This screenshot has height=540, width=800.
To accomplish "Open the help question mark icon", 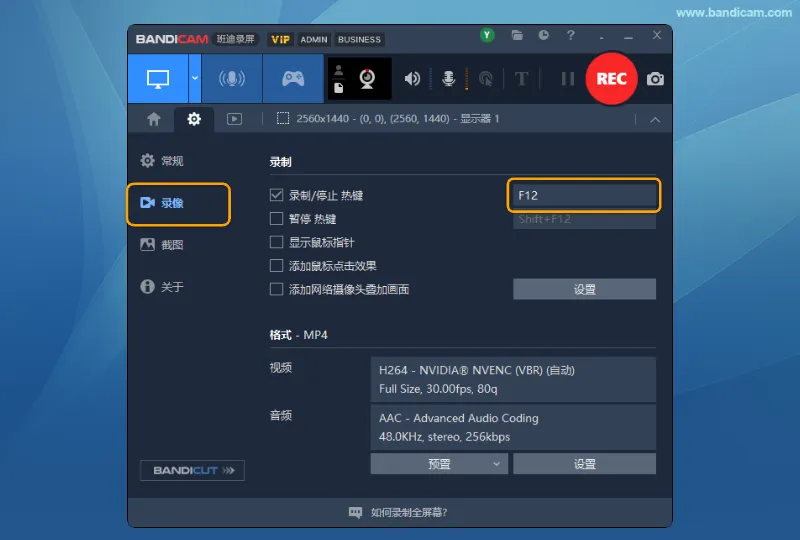I will [570, 35].
